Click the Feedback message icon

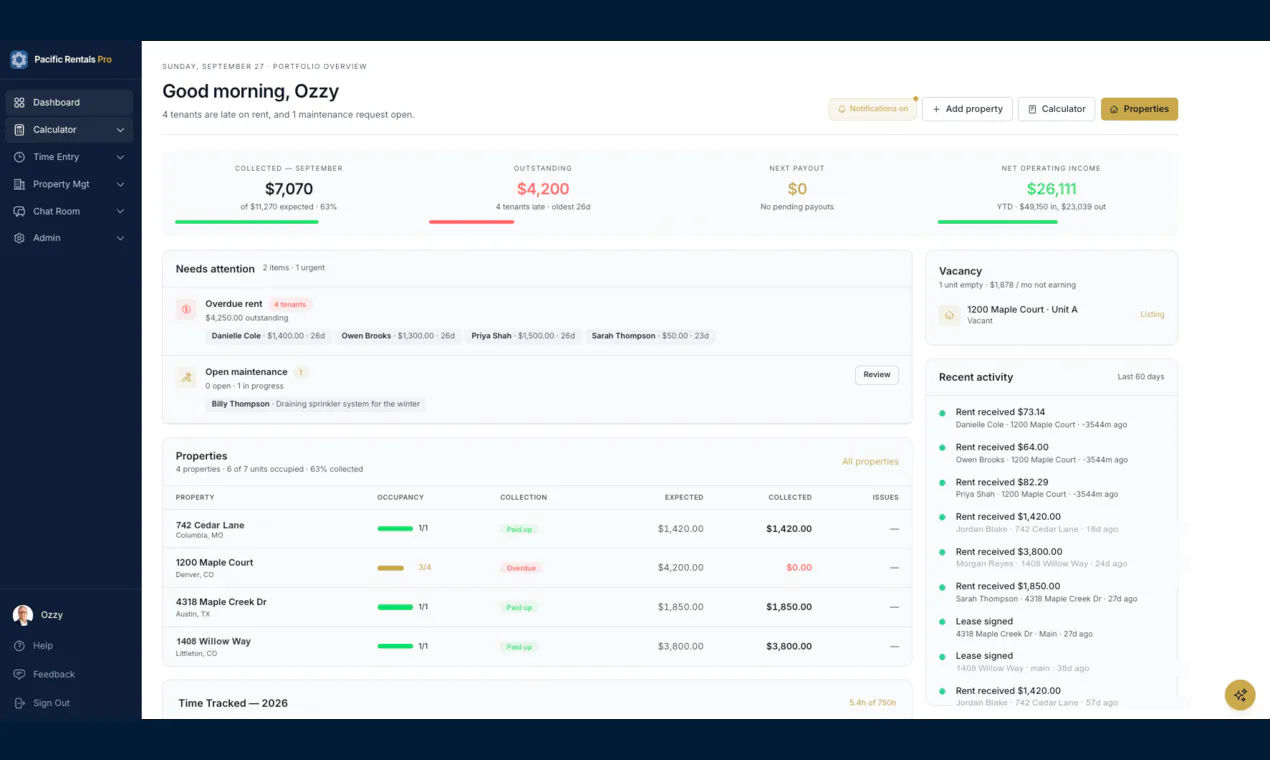[x=19, y=674]
